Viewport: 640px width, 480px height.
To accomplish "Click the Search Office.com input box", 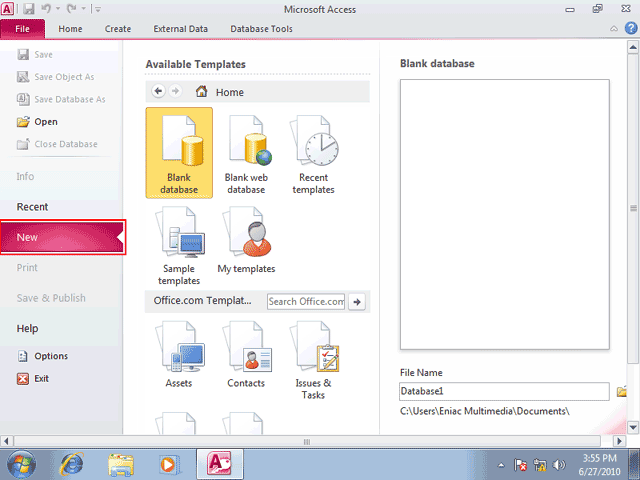I will (306, 302).
